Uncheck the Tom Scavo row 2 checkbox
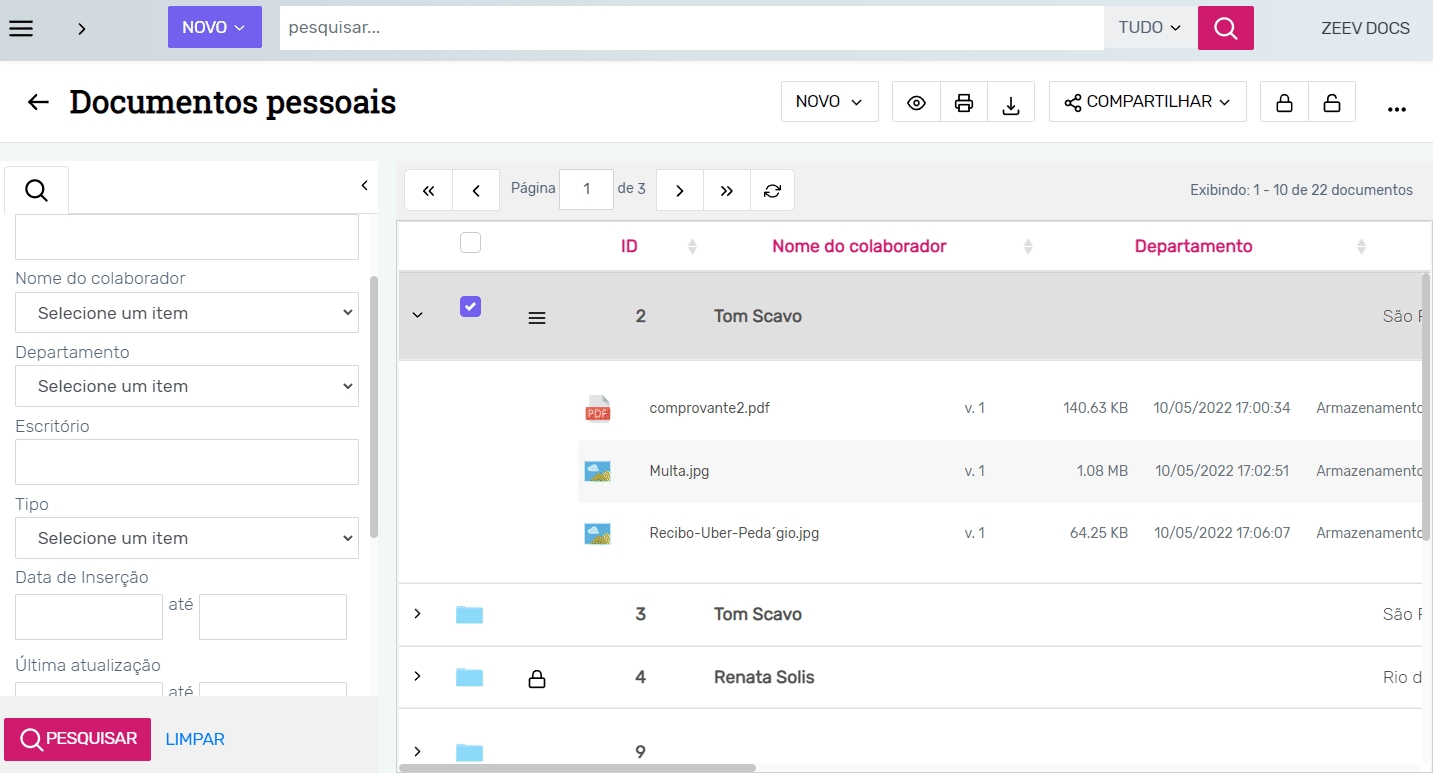The height and width of the screenshot is (773, 1433). point(470,307)
